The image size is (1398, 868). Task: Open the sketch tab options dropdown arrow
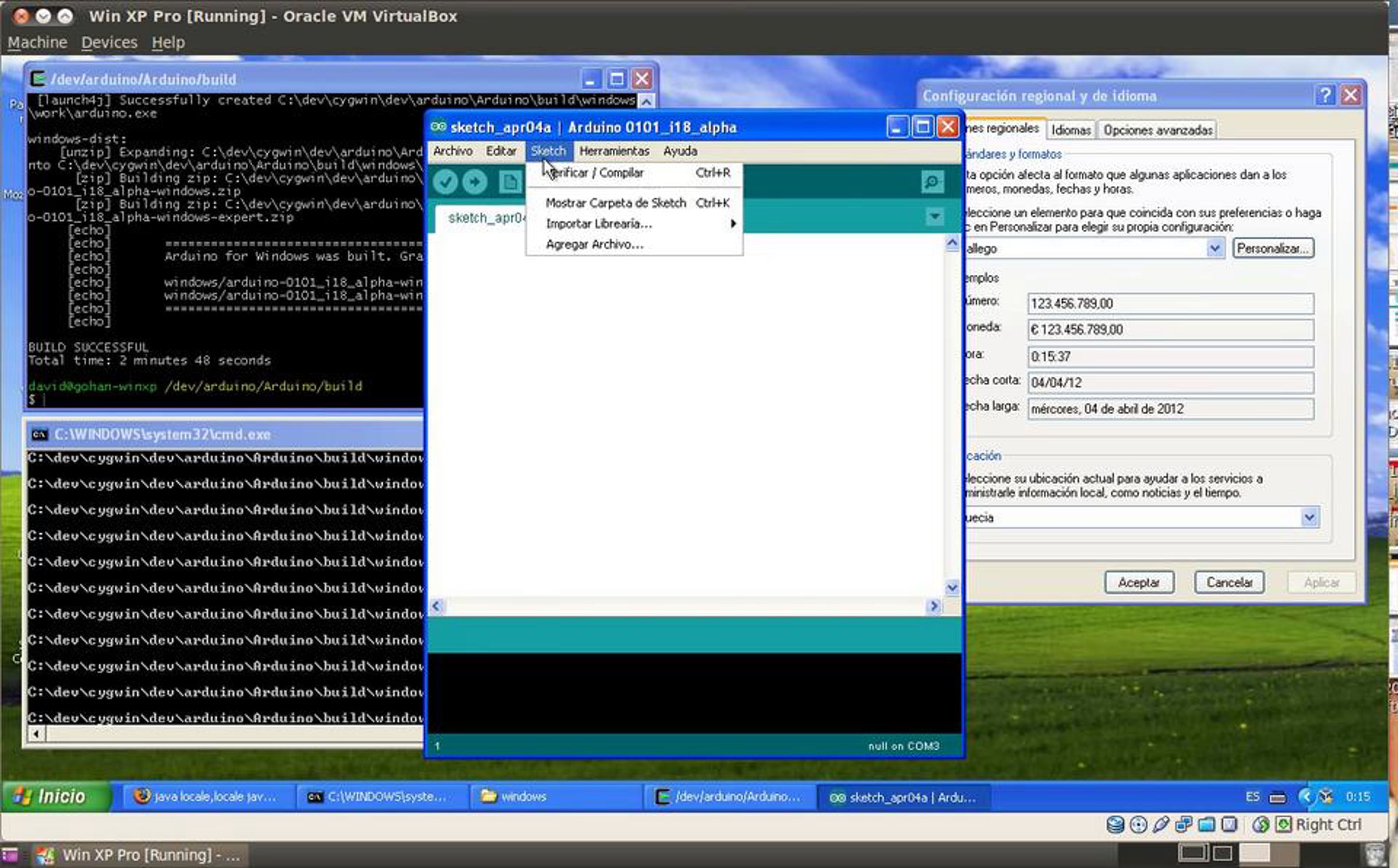(x=934, y=217)
